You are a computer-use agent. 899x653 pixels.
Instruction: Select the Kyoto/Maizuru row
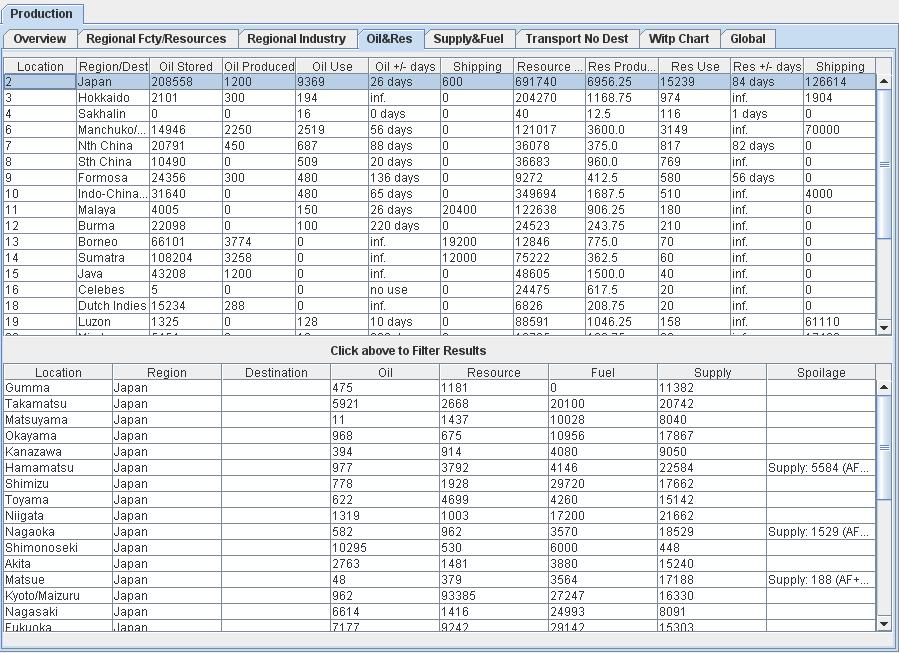click(440, 597)
